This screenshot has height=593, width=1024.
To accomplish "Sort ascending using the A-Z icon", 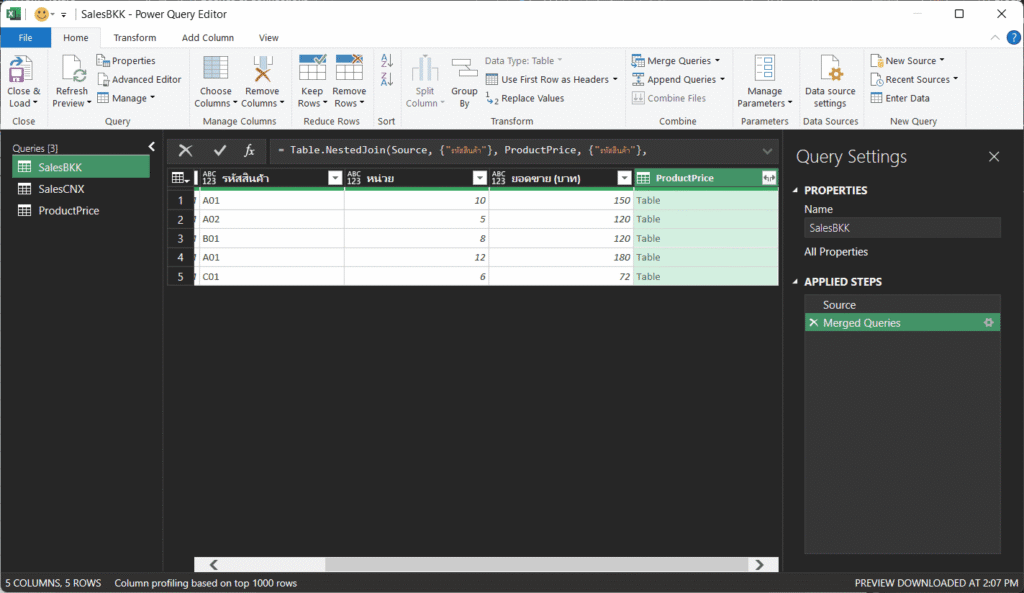I will coord(387,61).
